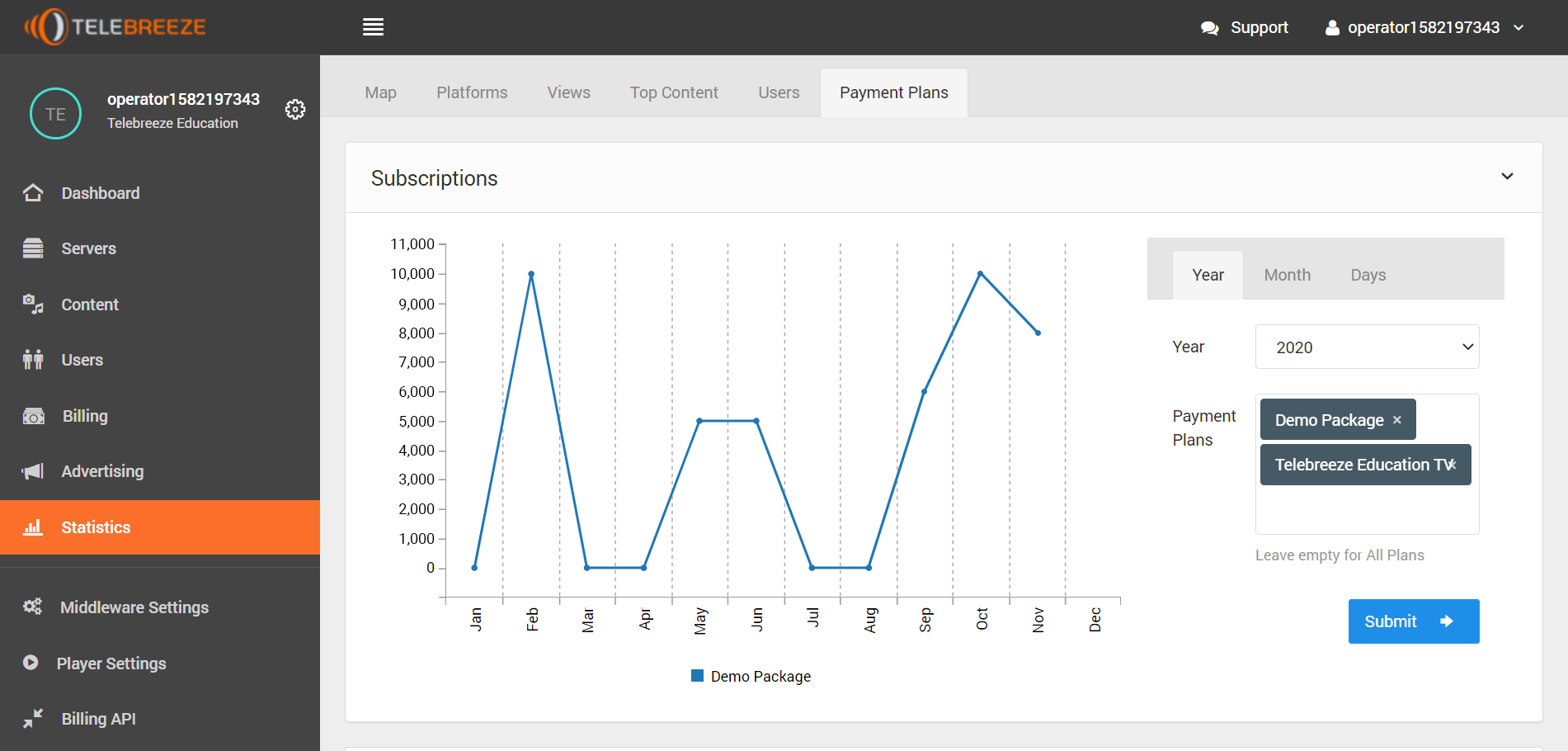This screenshot has width=1568, height=751.
Task: Select the Month period tab
Action: click(x=1287, y=275)
